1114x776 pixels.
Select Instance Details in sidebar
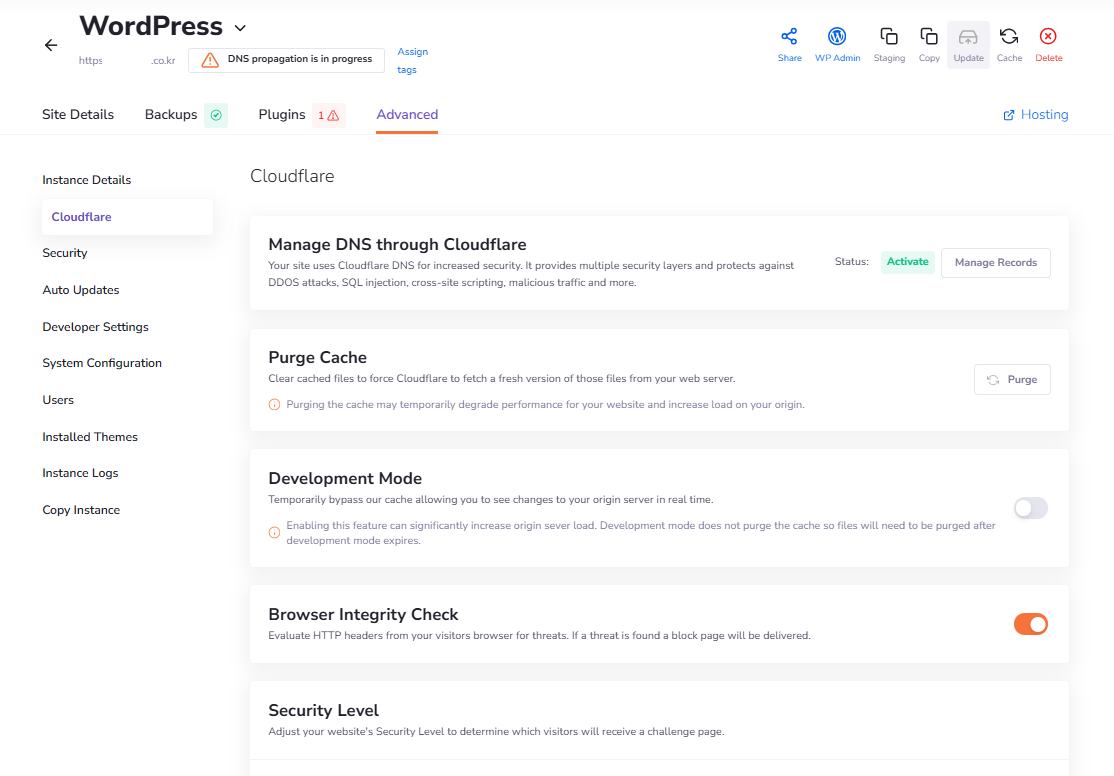87,180
